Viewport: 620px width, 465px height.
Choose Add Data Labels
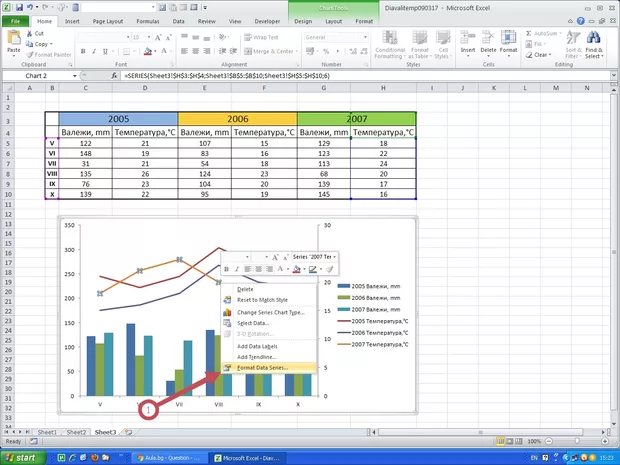click(257, 346)
